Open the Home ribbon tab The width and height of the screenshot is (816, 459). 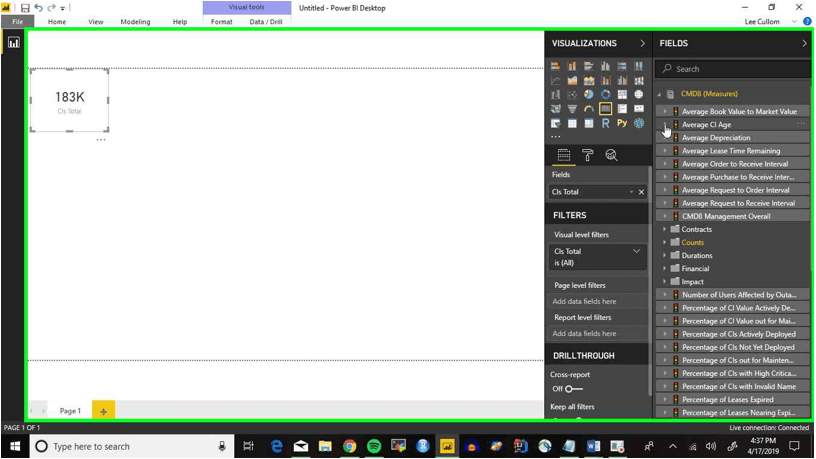(x=57, y=22)
